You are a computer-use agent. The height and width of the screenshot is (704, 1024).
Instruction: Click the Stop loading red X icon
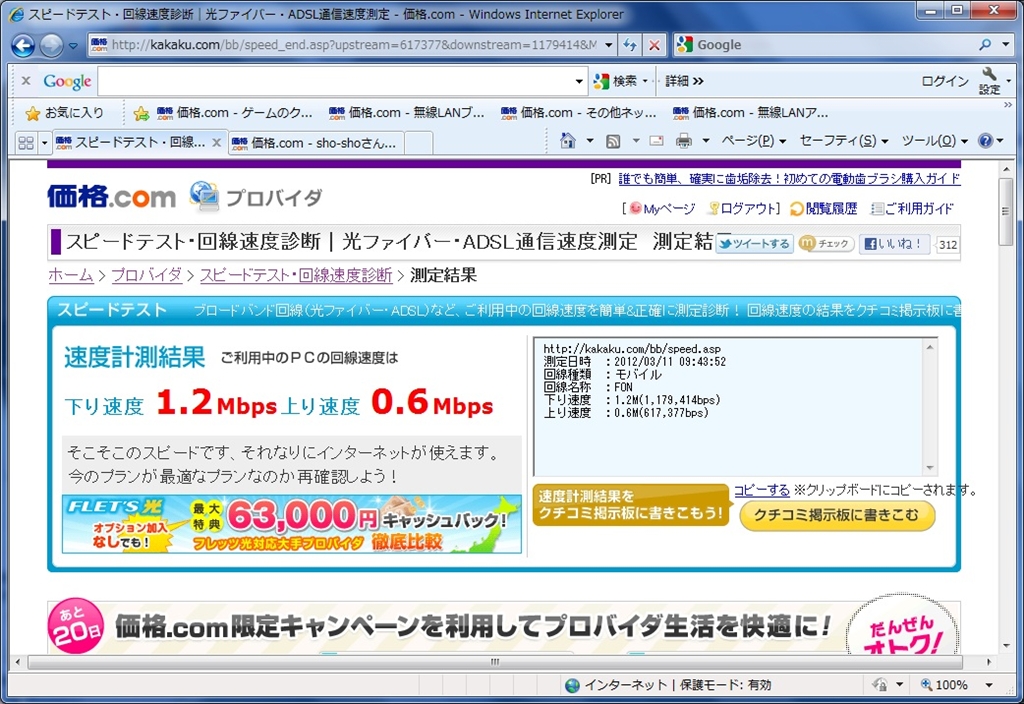tap(654, 45)
